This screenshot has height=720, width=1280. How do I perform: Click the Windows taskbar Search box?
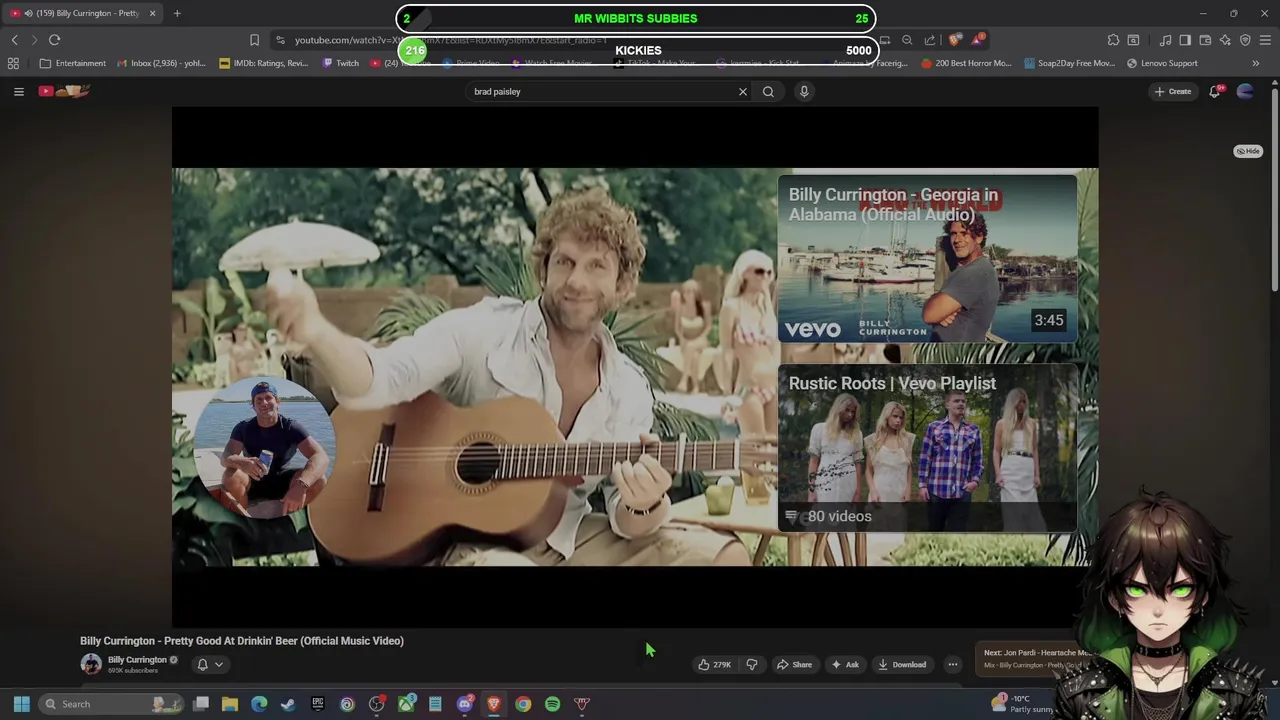[112, 704]
